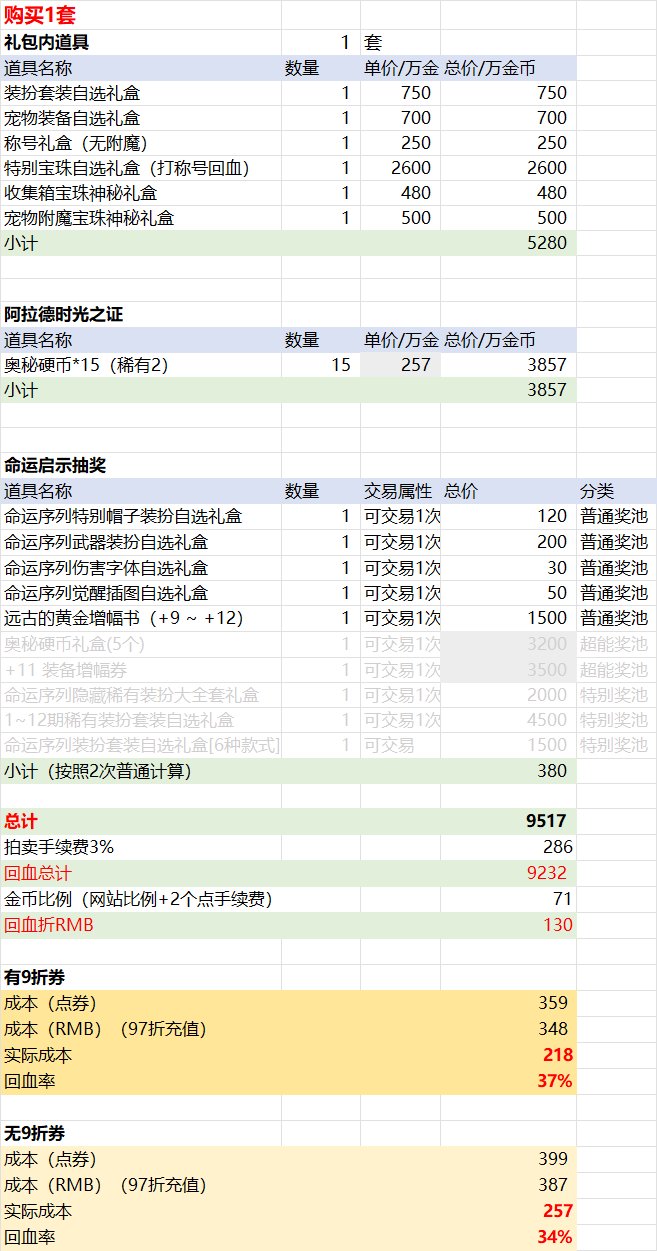
Task: Select the cell 宠物装备自选礼盒
Action: (72, 118)
